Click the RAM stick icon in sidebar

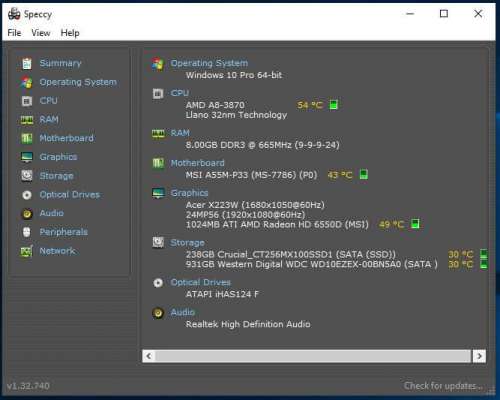pyautogui.click(x=27, y=120)
